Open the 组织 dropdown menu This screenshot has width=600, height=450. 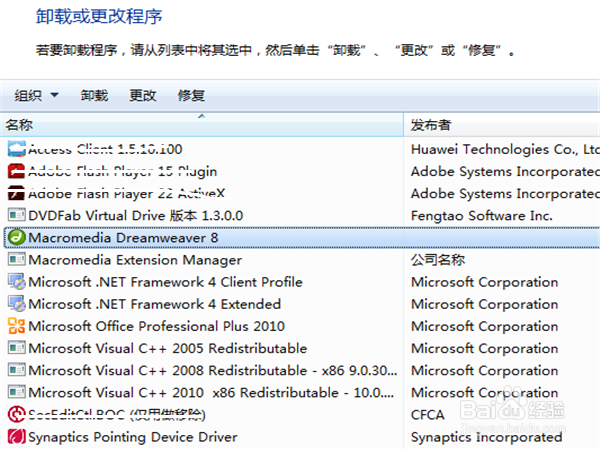pos(36,96)
